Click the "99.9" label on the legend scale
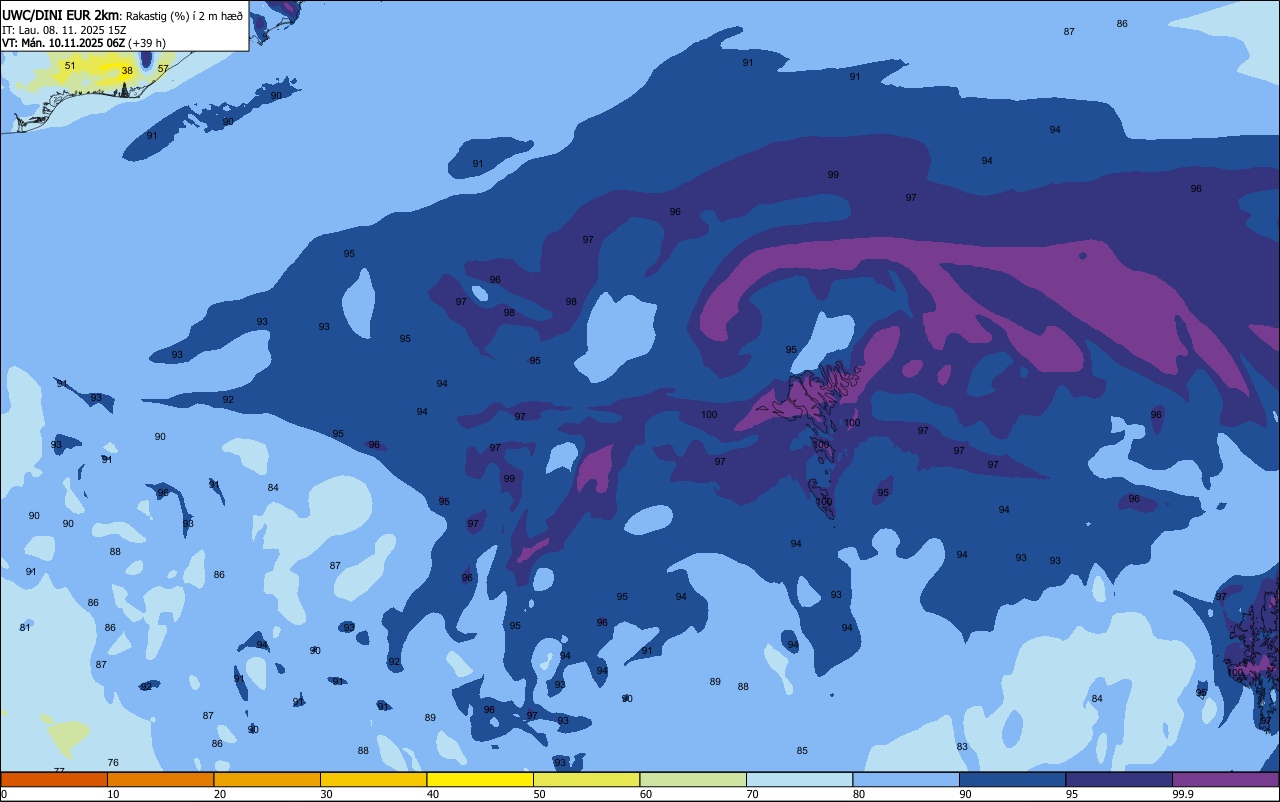The width and height of the screenshot is (1280, 802). 1183,794
